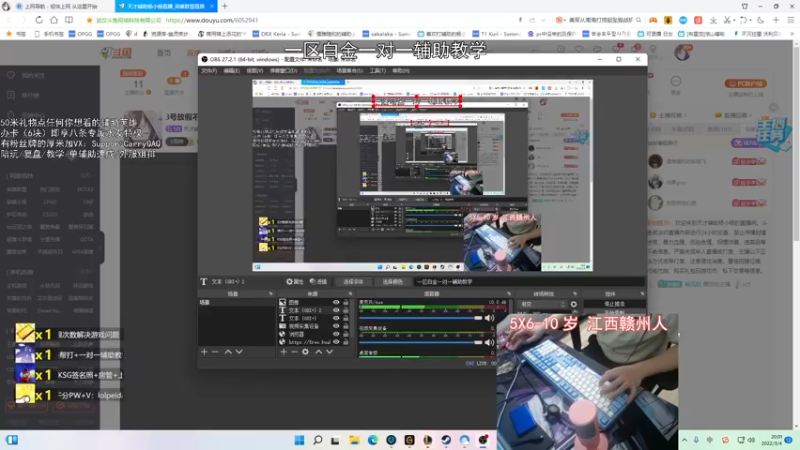The width and height of the screenshot is (800, 450).
Task: Click 停止推流 stop streaming button
Action: 614,304
